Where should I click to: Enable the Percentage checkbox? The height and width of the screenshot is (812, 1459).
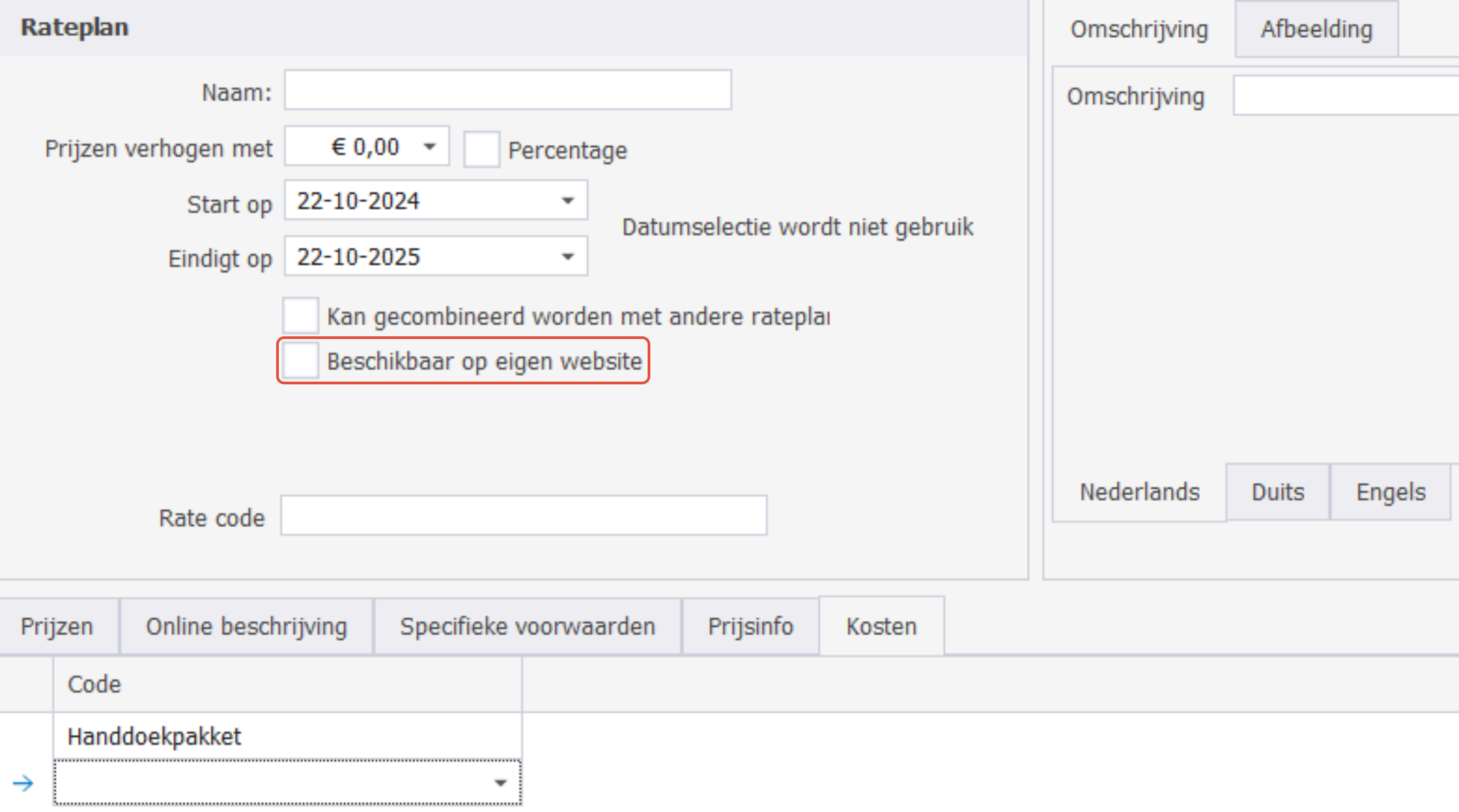[x=481, y=150]
